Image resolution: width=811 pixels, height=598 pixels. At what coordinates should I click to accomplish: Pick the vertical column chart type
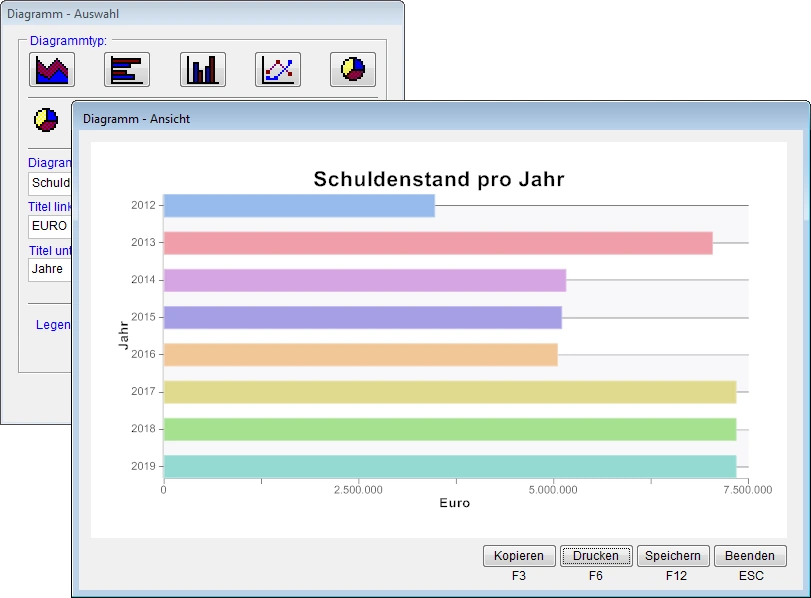tap(203, 70)
